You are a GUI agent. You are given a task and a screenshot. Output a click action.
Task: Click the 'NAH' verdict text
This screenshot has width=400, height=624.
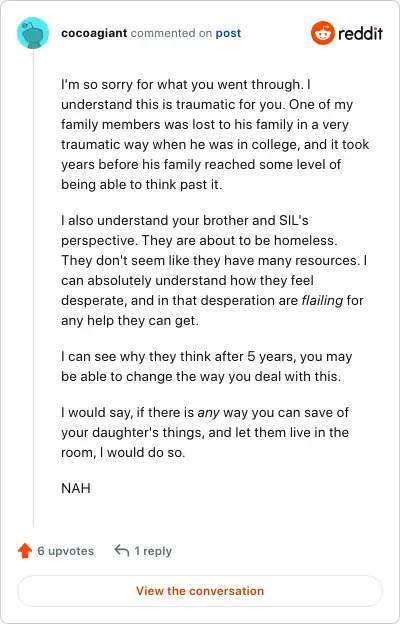76,488
